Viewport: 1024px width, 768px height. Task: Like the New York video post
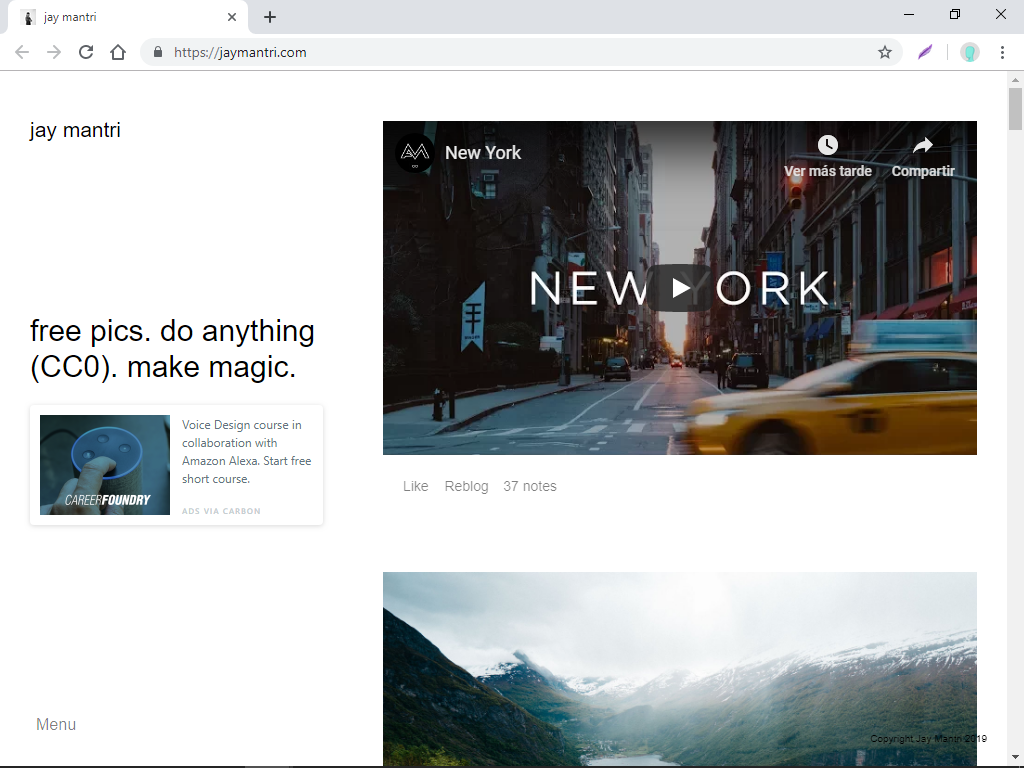point(415,486)
